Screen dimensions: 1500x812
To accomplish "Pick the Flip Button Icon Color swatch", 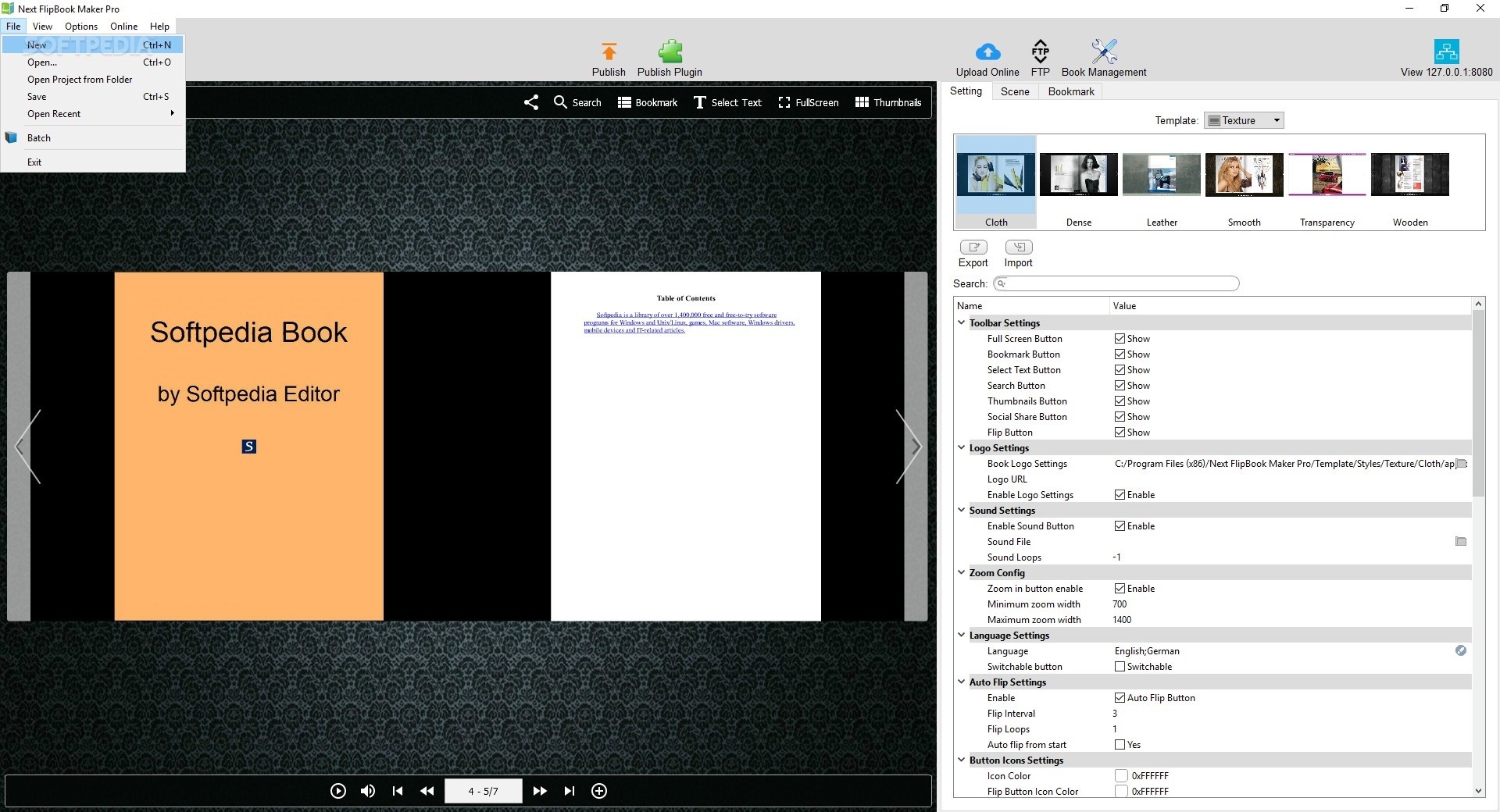I will point(1121,792).
